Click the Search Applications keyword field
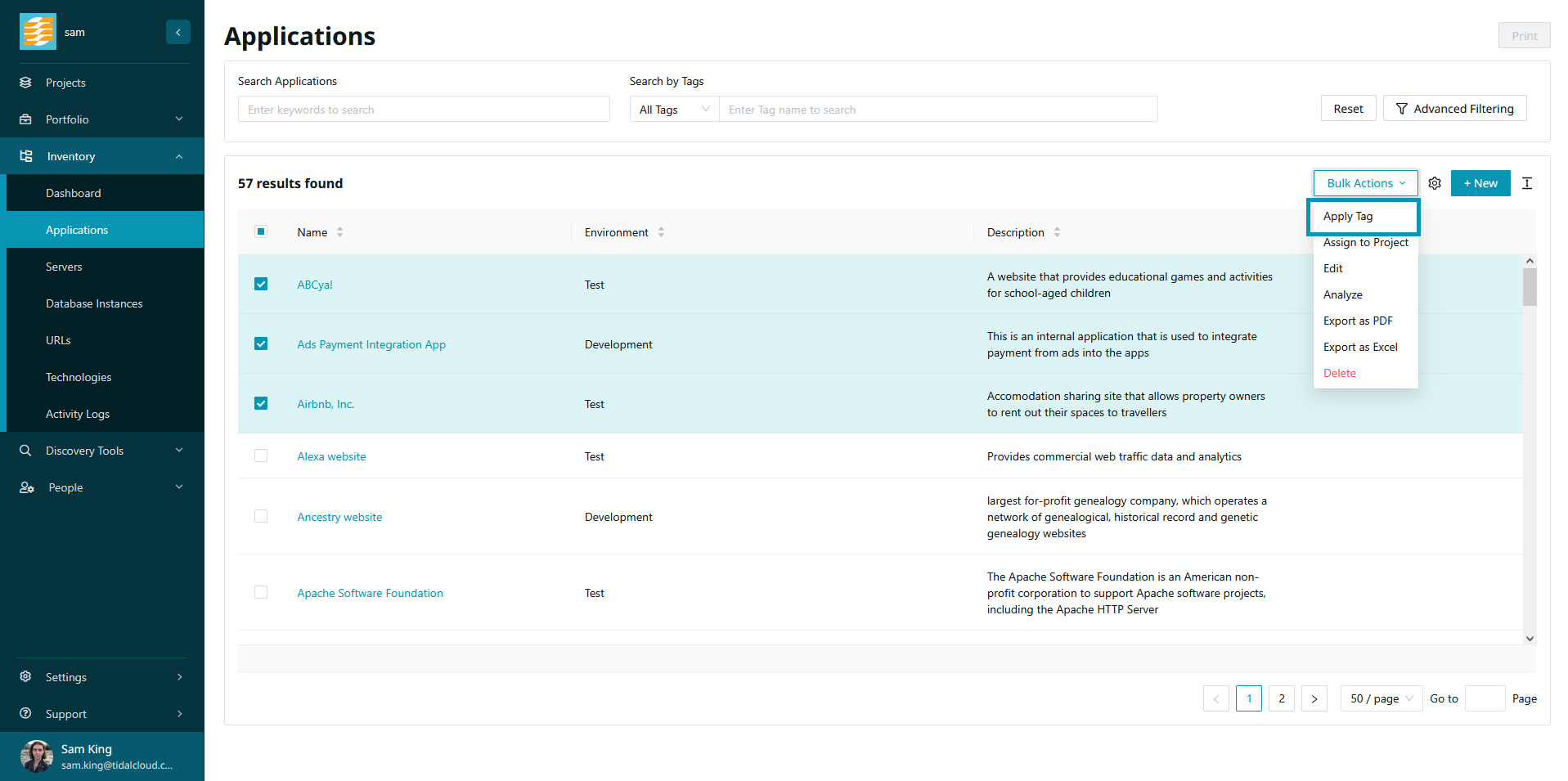Viewport: 1568px width, 781px height. (424, 110)
